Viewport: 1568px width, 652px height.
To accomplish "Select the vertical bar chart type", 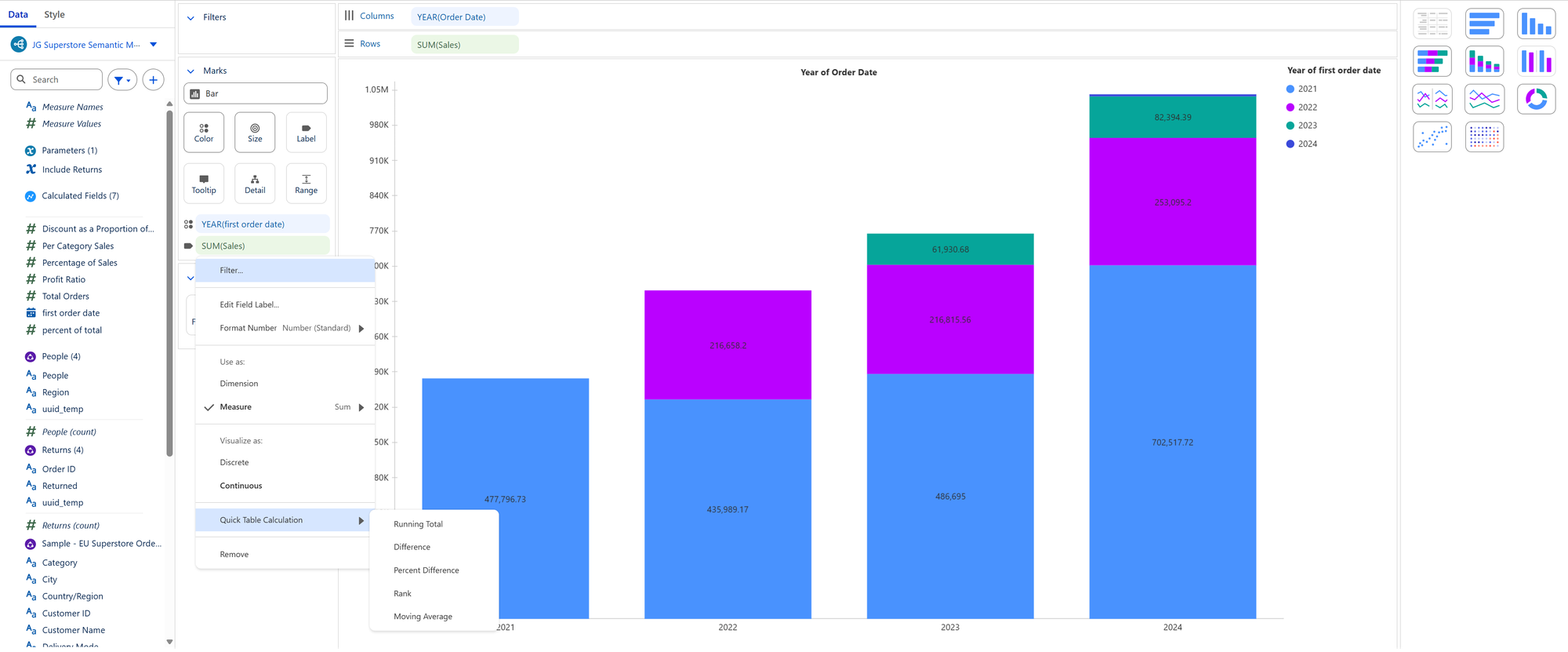I will click(1536, 24).
